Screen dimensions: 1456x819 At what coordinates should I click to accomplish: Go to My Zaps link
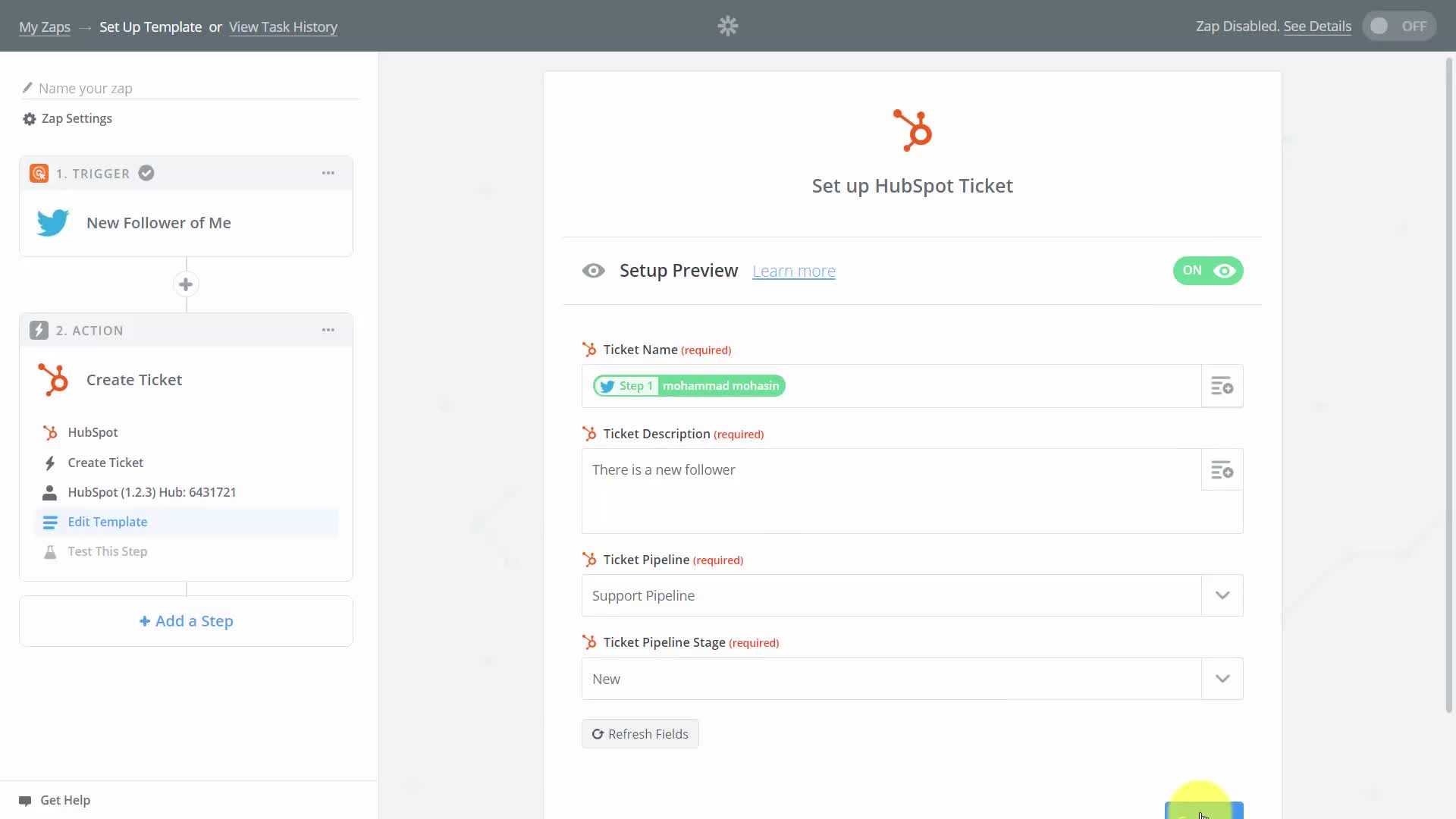click(x=45, y=27)
